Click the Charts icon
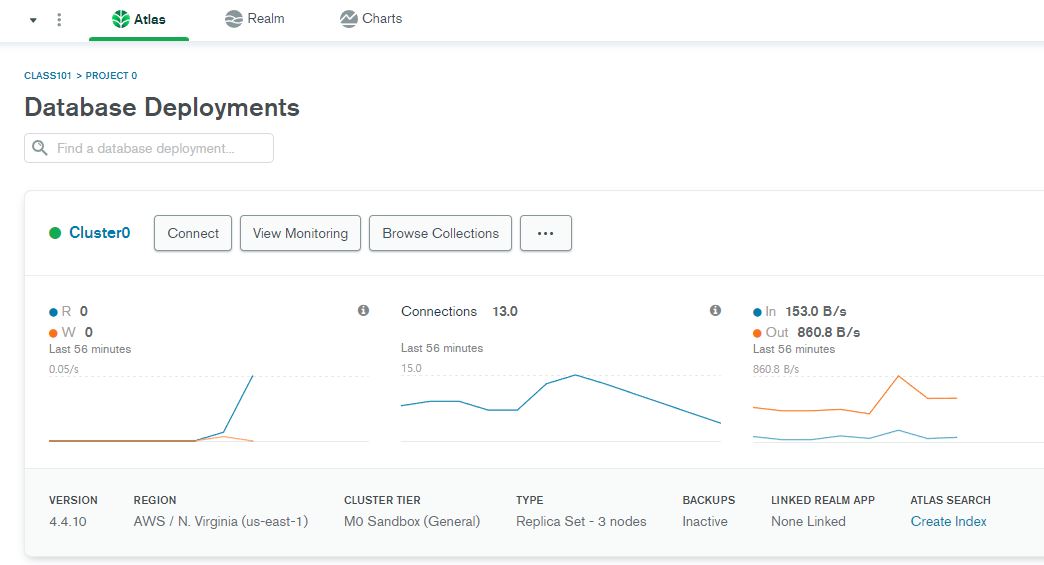The width and height of the screenshot is (1044, 565). pos(348,19)
